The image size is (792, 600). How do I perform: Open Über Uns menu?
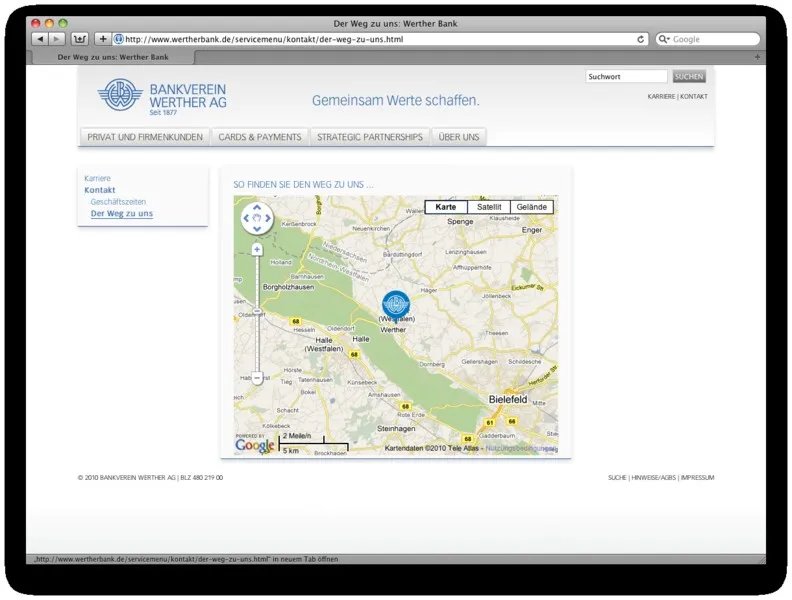pyautogui.click(x=459, y=137)
